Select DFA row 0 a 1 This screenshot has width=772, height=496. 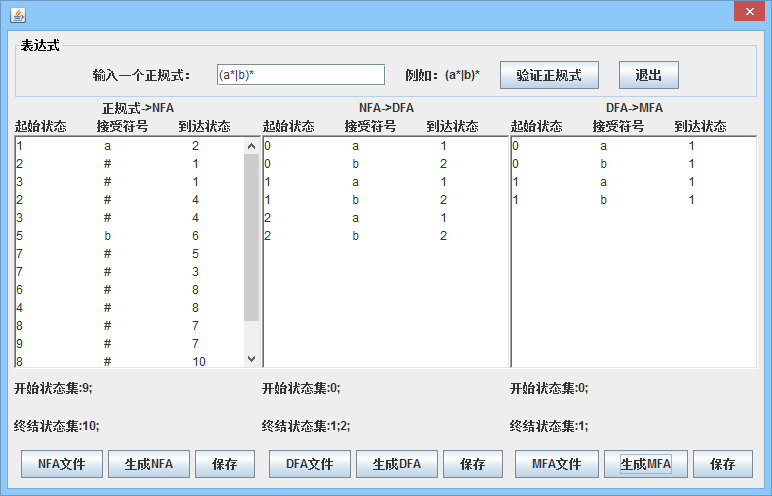(x=386, y=146)
